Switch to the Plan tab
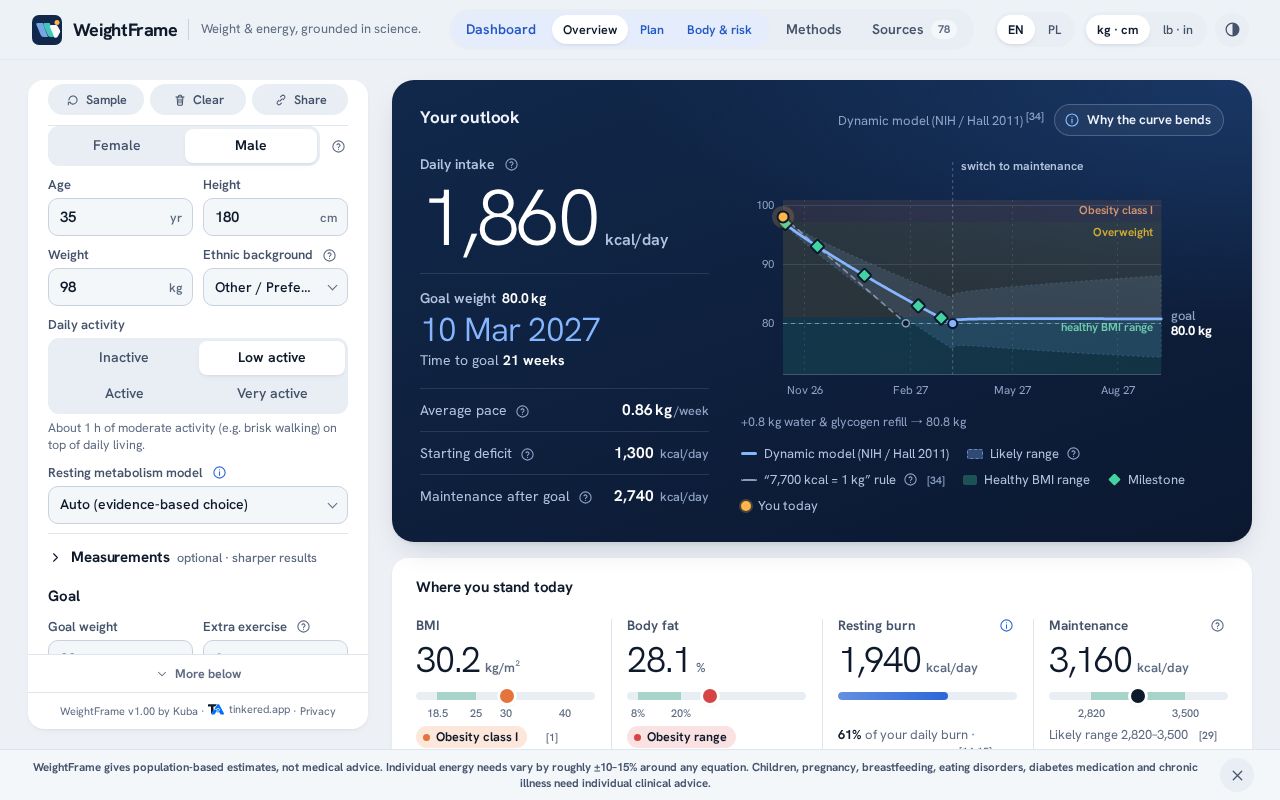This screenshot has width=1280, height=800. (652, 30)
